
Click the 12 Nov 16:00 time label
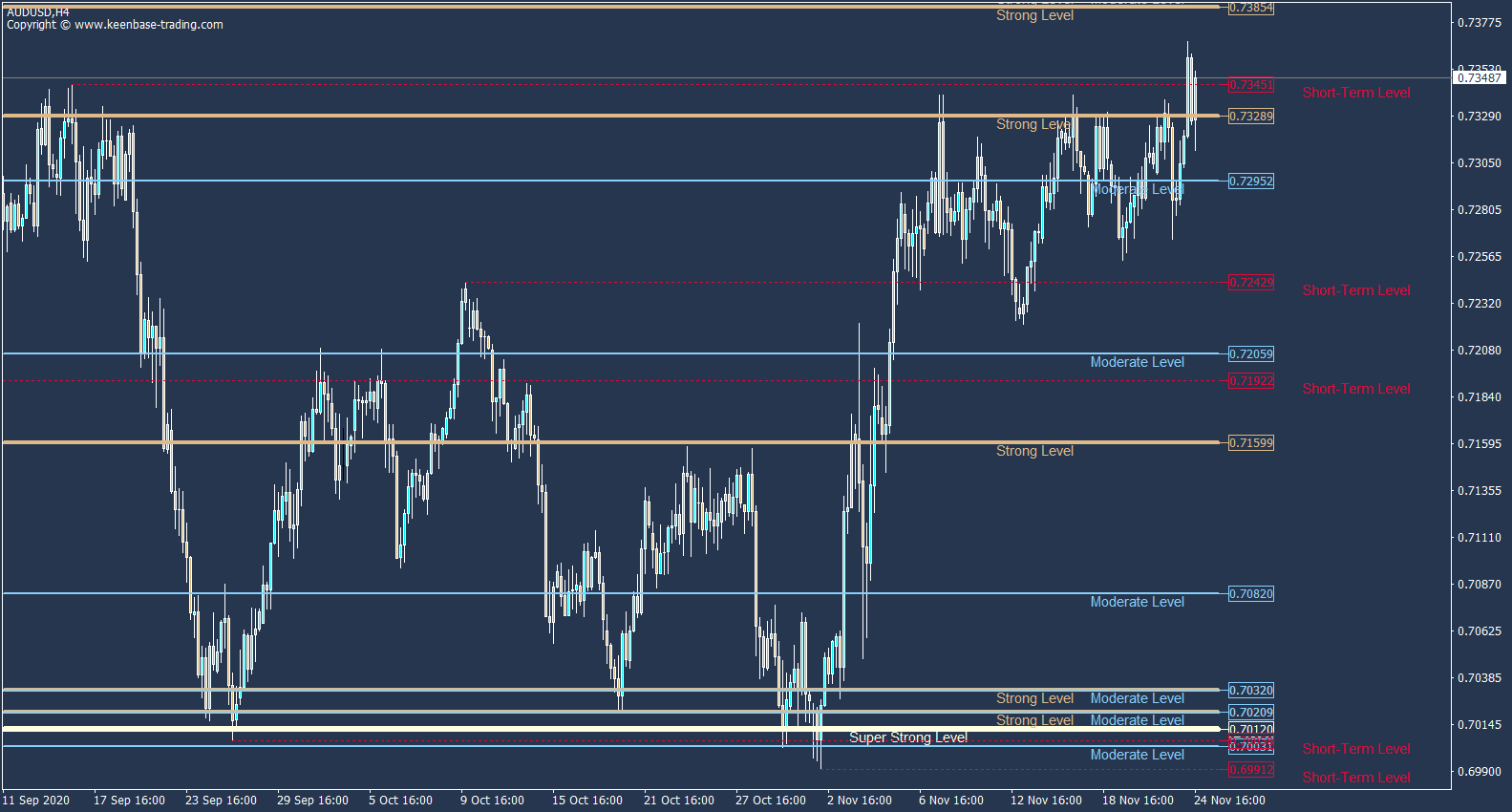point(1046,801)
